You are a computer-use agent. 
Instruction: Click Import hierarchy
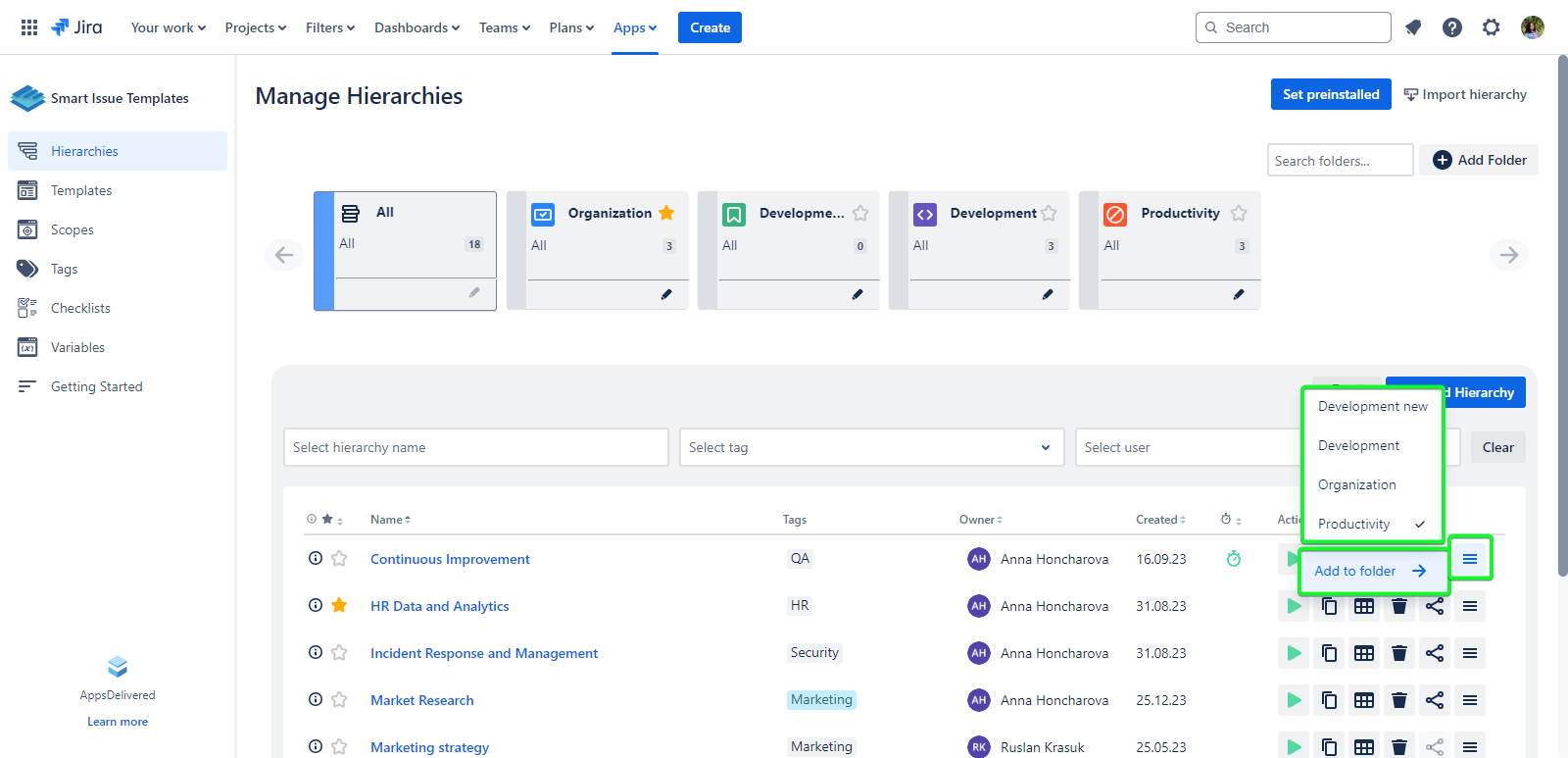point(1465,94)
